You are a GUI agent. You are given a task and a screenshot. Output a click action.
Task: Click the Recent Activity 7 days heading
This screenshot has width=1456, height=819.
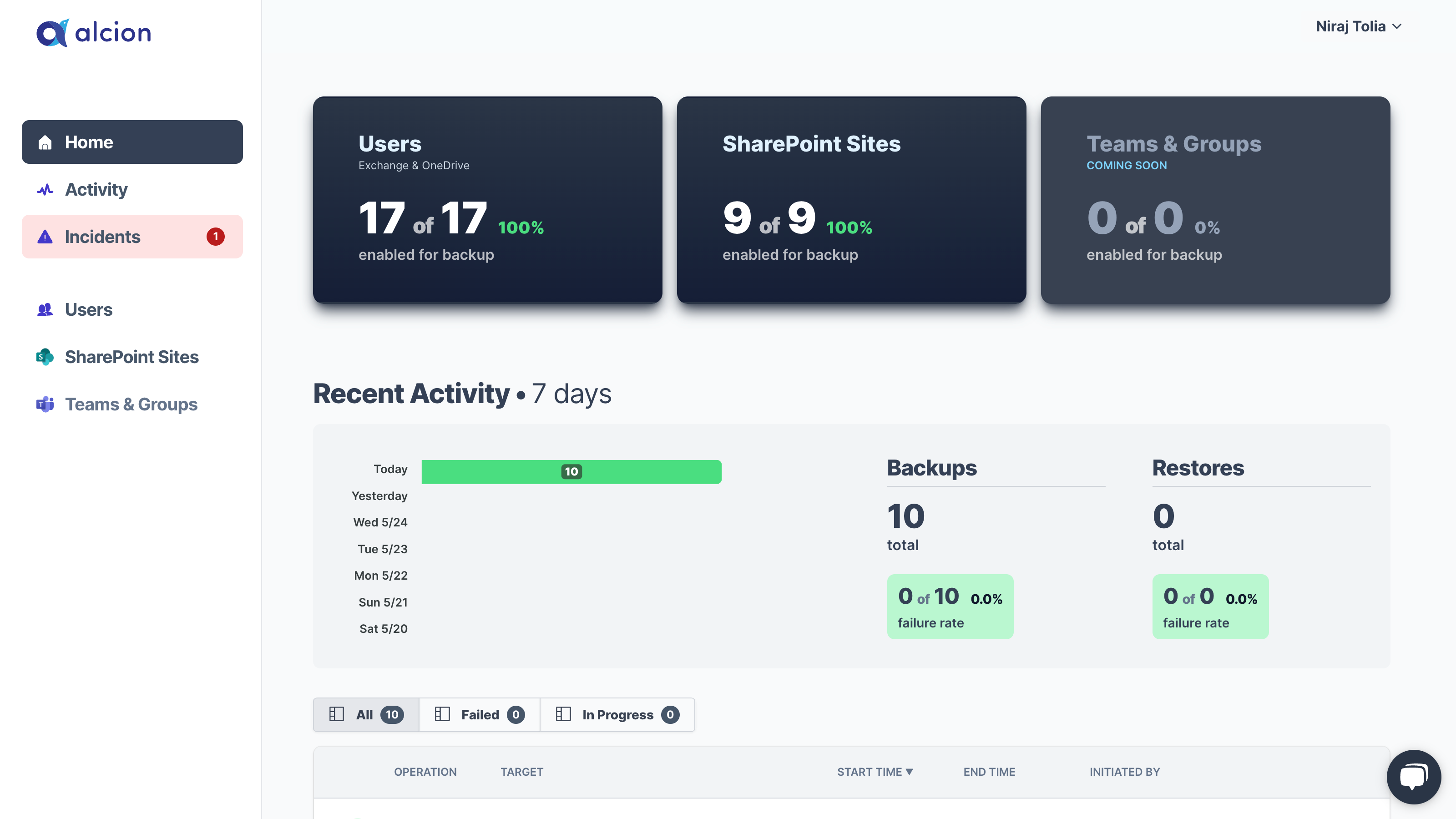pyautogui.click(x=462, y=394)
